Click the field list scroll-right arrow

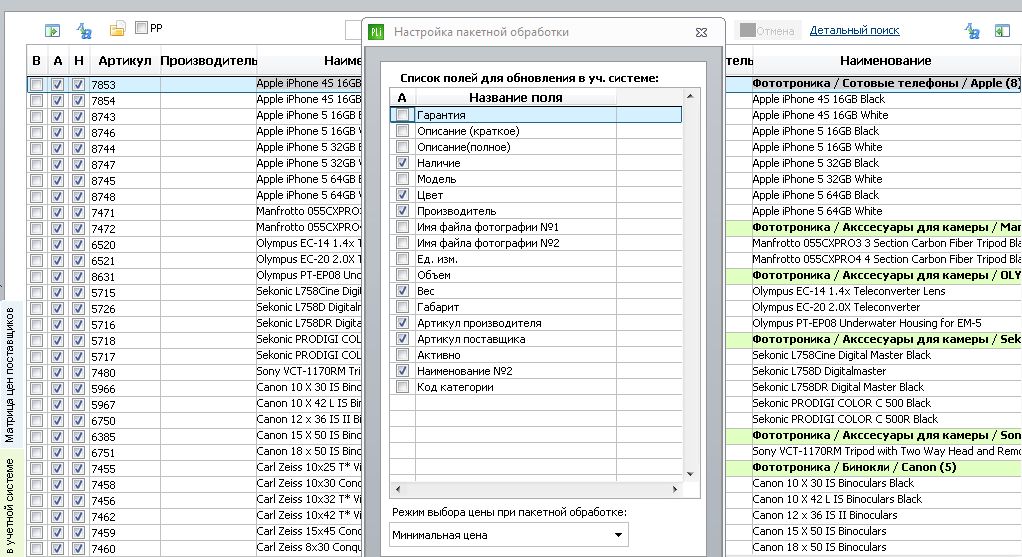675,489
